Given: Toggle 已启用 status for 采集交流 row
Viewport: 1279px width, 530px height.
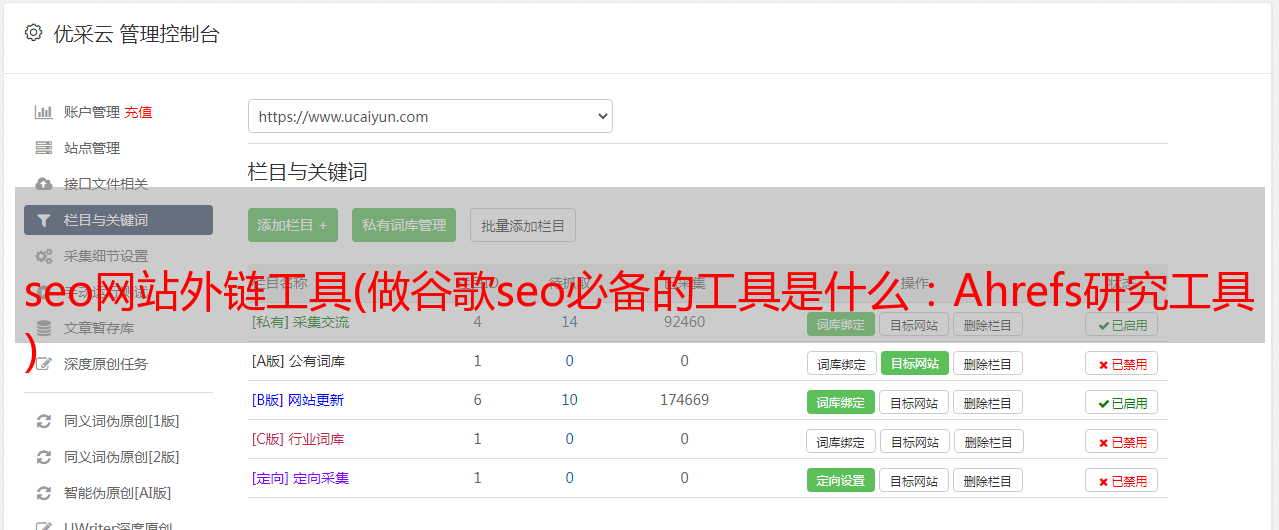Looking at the screenshot, I should 1121,324.
